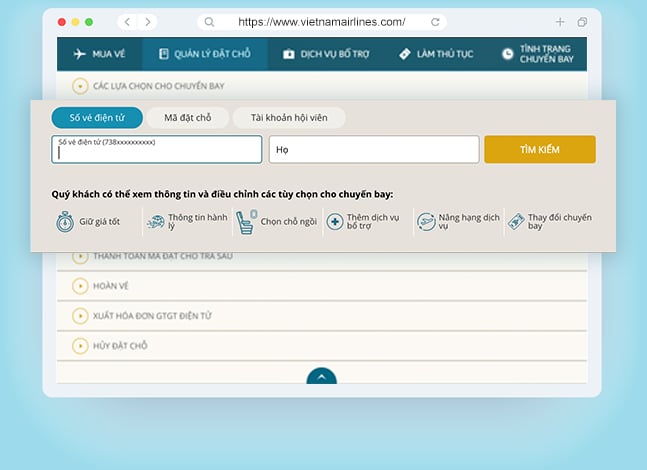Expand the Hoàn vé section

81,286
